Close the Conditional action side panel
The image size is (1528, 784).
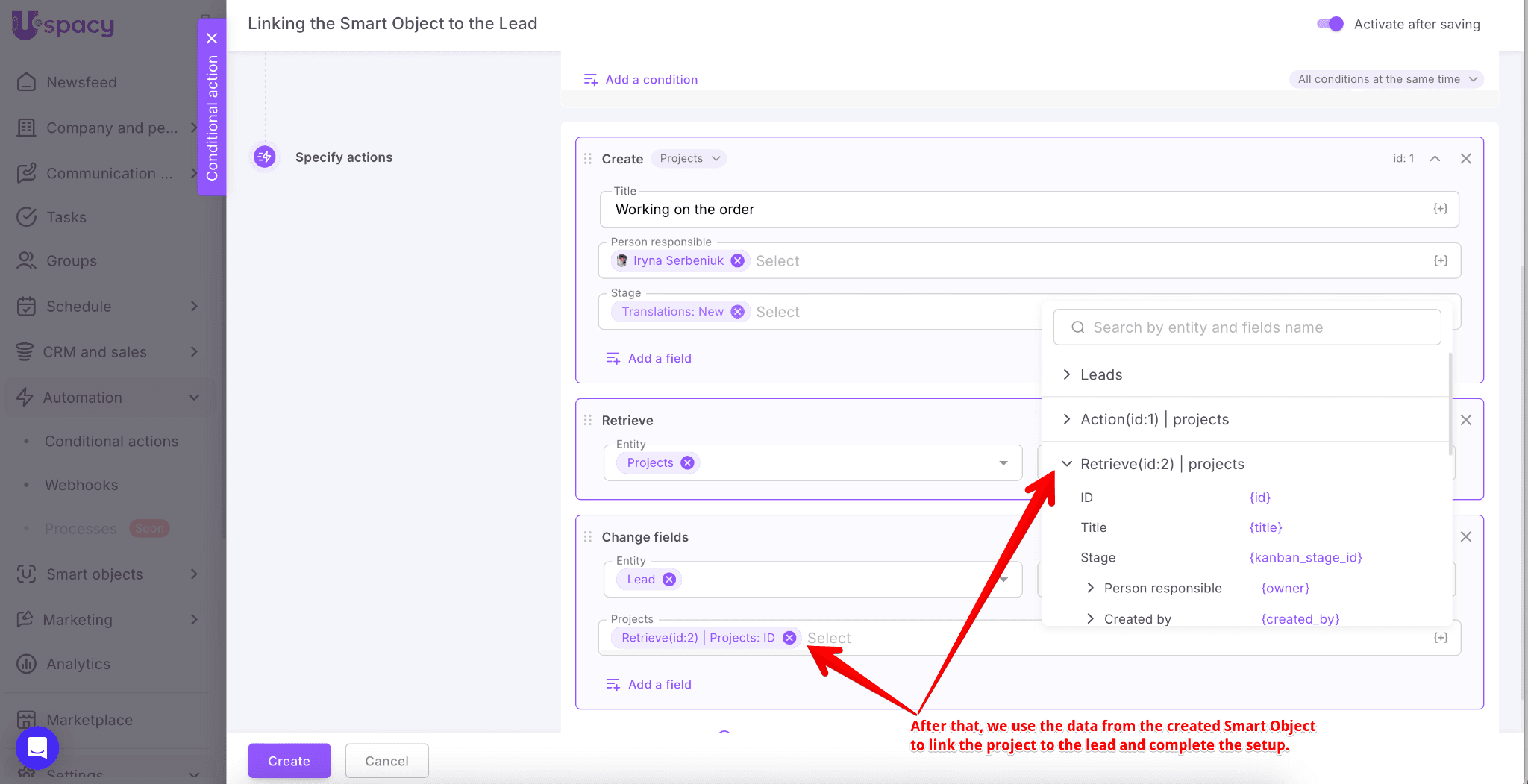click(212, 39)
